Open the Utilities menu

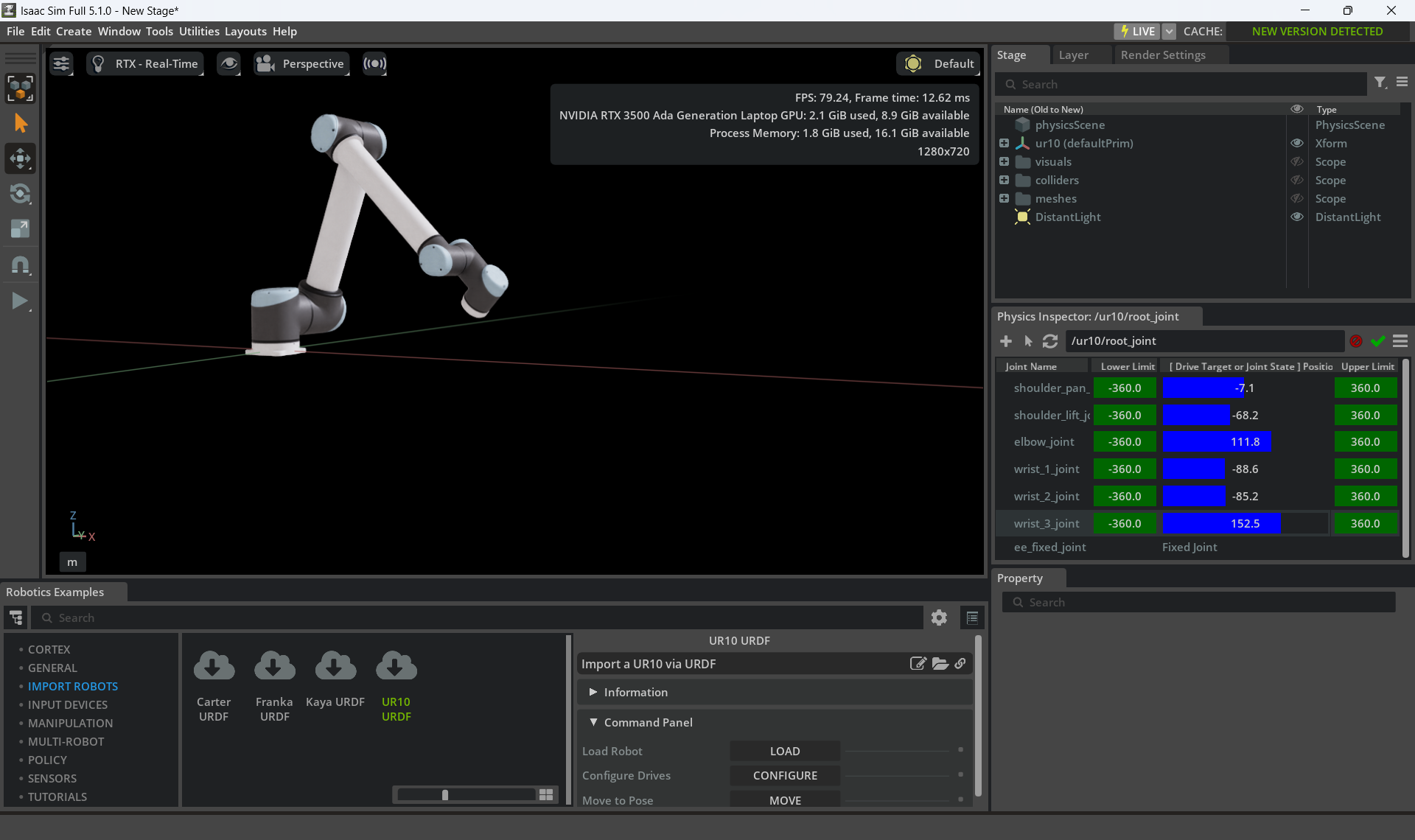pyautogui.click(x=199, y=31)
